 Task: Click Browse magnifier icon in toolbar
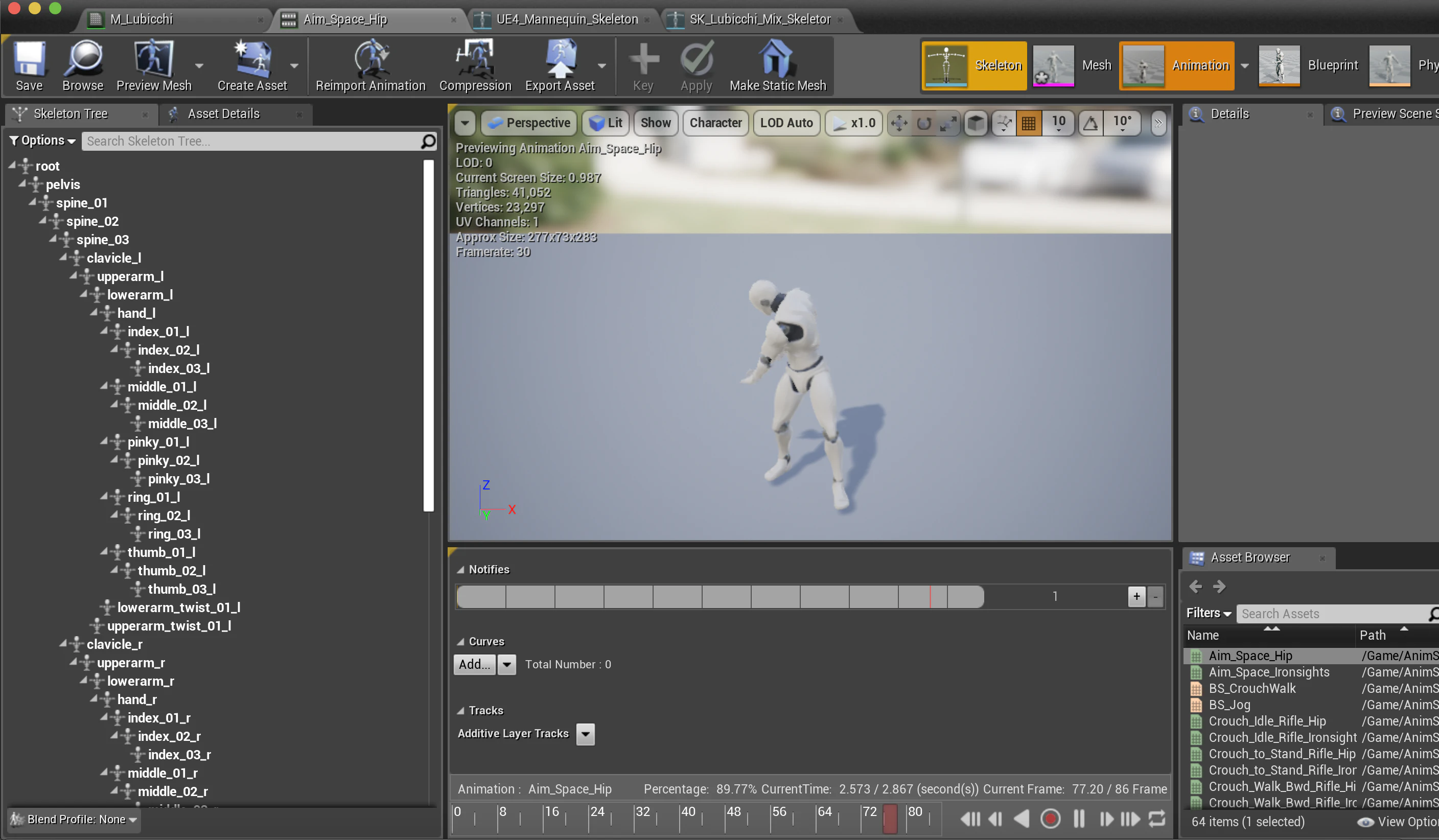pyautogui.click(x=83, y=59)
